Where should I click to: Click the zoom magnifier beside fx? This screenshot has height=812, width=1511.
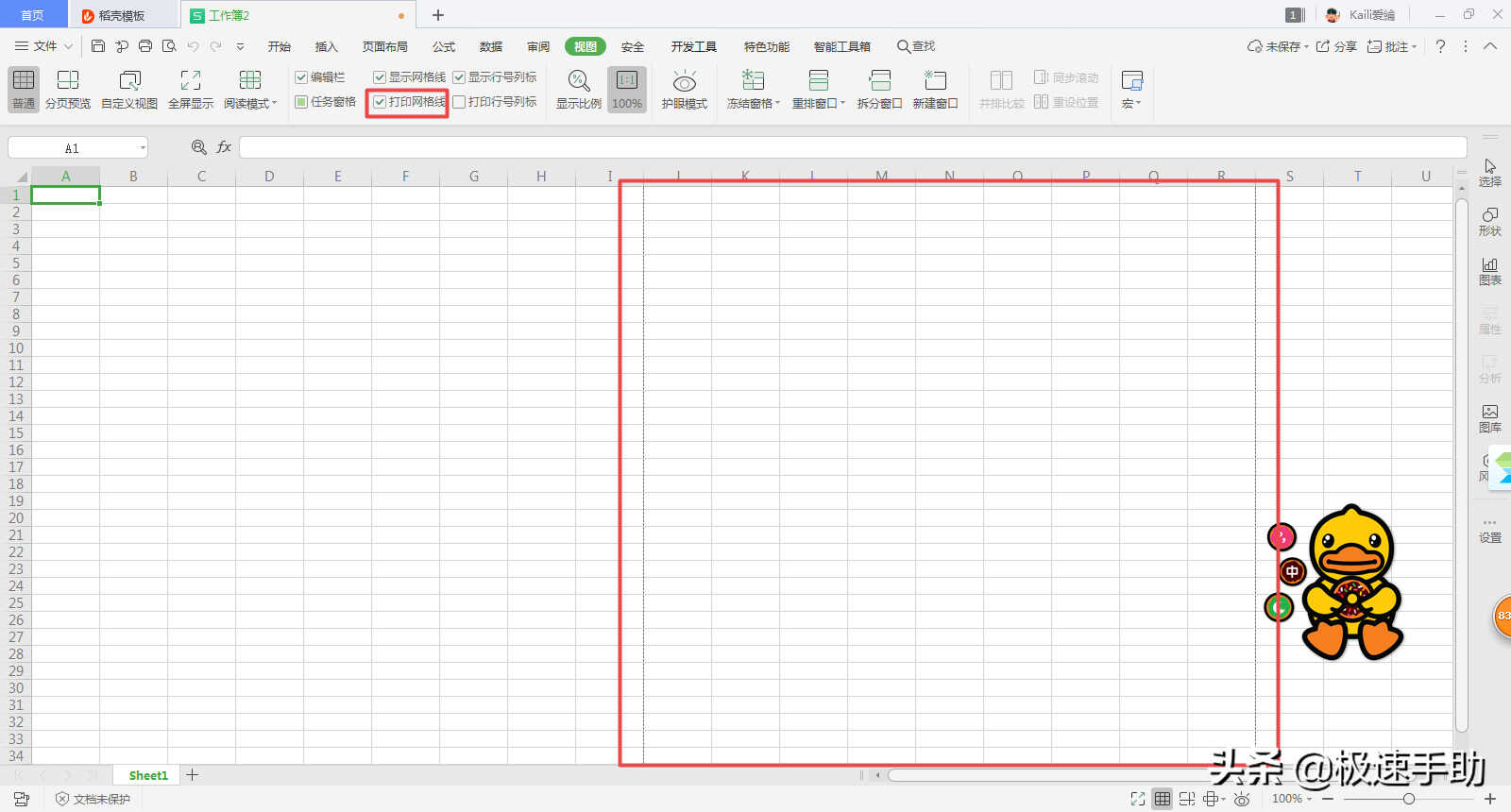tap(199, 147)
